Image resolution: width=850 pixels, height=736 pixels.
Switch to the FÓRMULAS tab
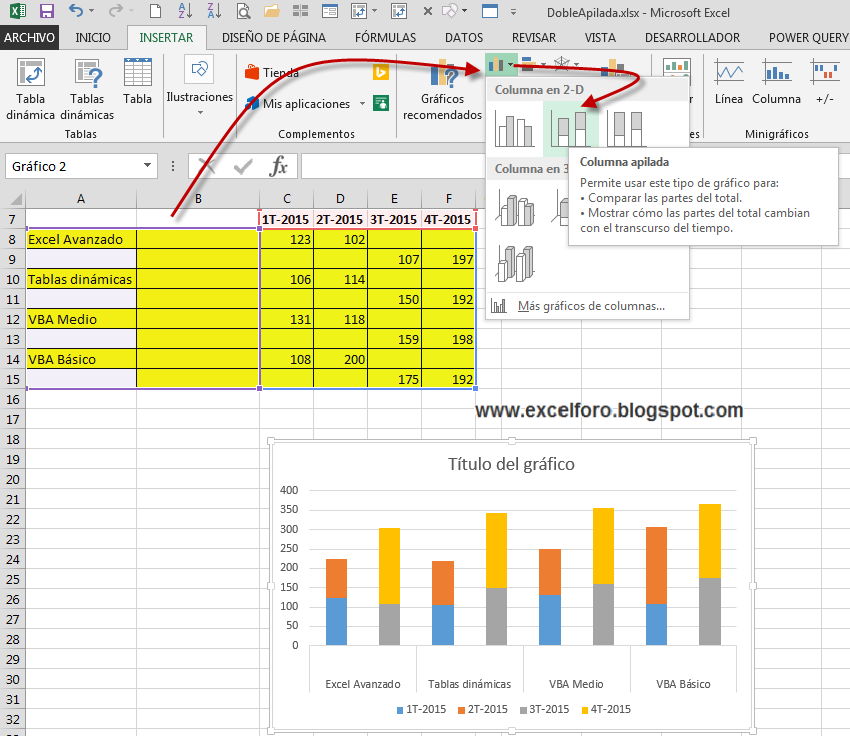point(385,37)
